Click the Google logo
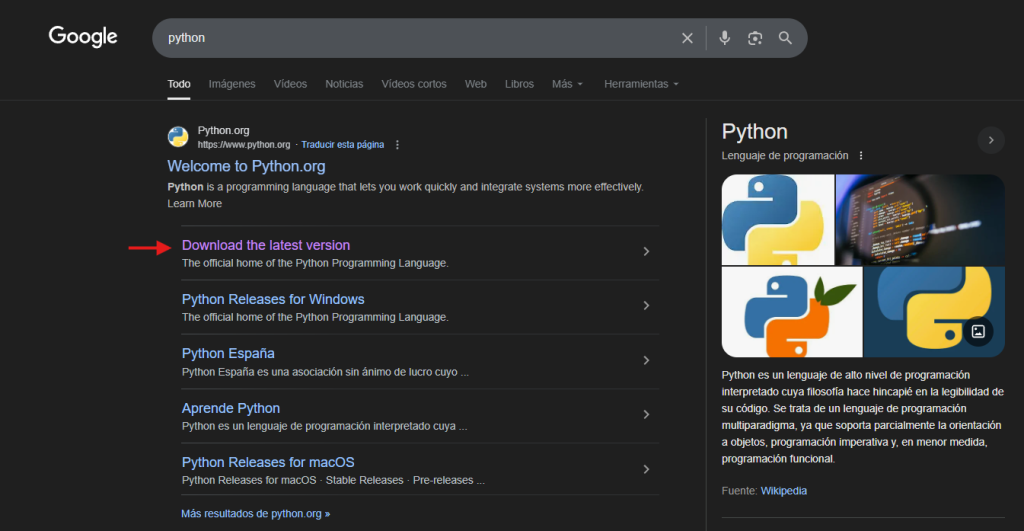Viewport: 1024px width, 531px height. [x=83, y=37]
